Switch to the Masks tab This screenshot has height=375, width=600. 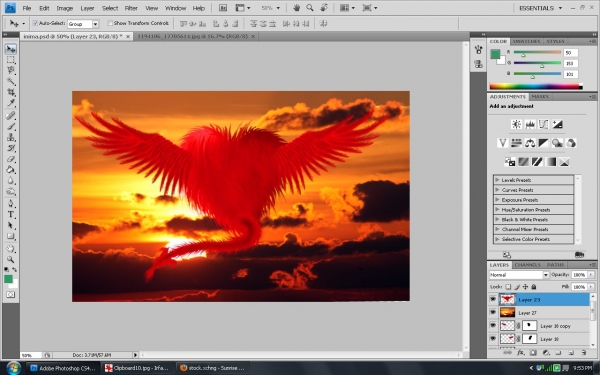point(540,97)
